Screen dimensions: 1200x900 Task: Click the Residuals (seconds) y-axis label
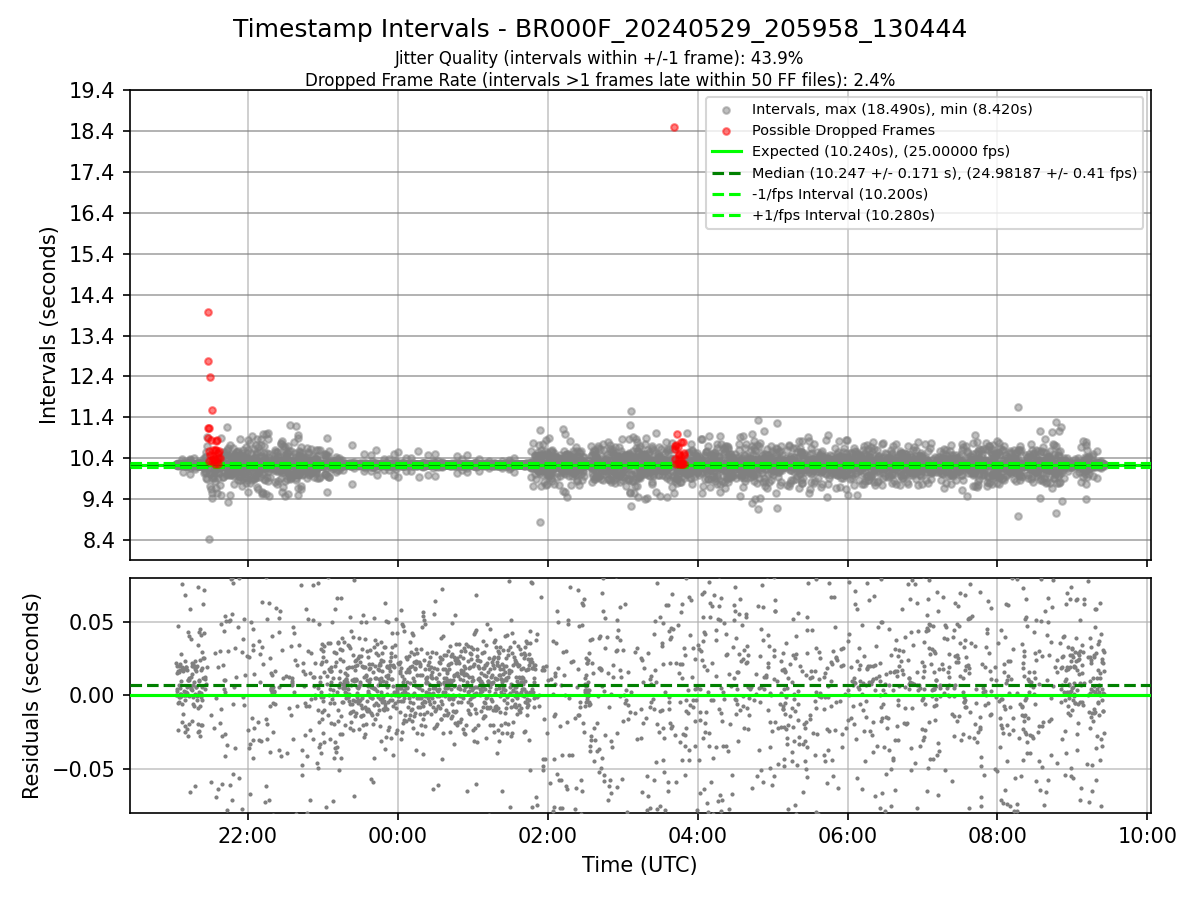coord(32,696)
